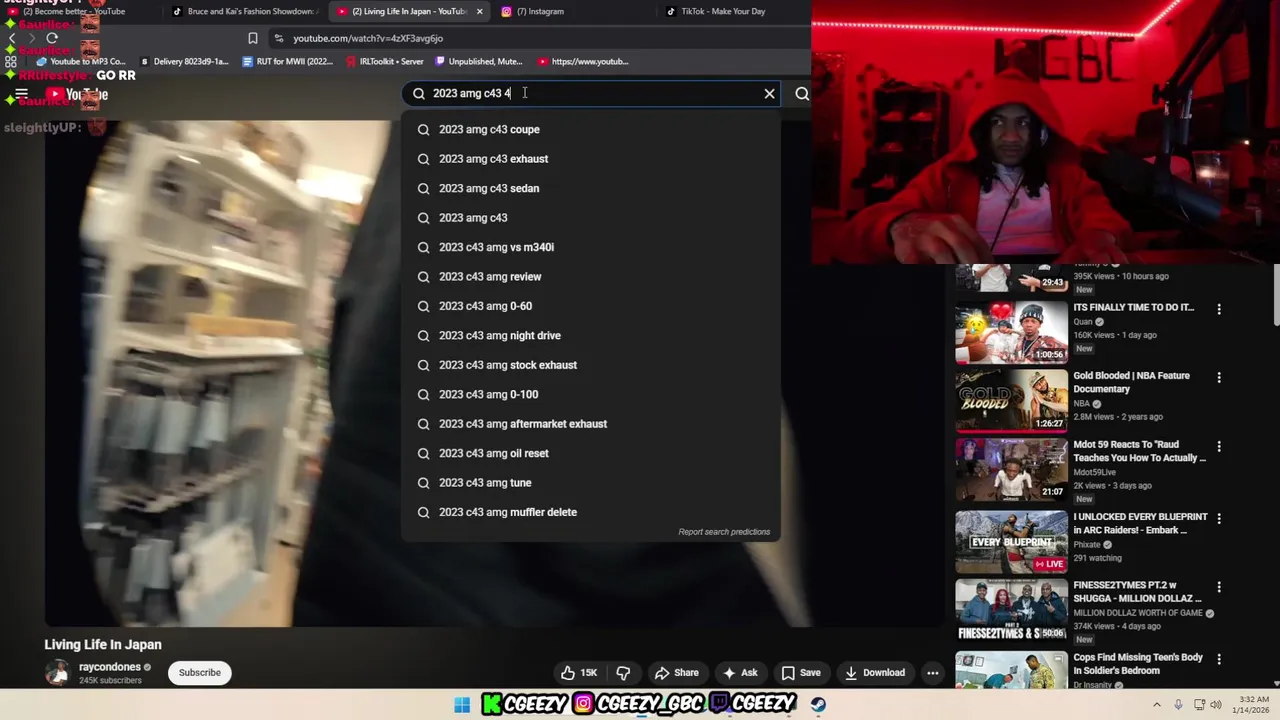Choose suggestion 2023 c43 amg review
The width and height of the screenshot is (1280, 720).
click(590, 277)
